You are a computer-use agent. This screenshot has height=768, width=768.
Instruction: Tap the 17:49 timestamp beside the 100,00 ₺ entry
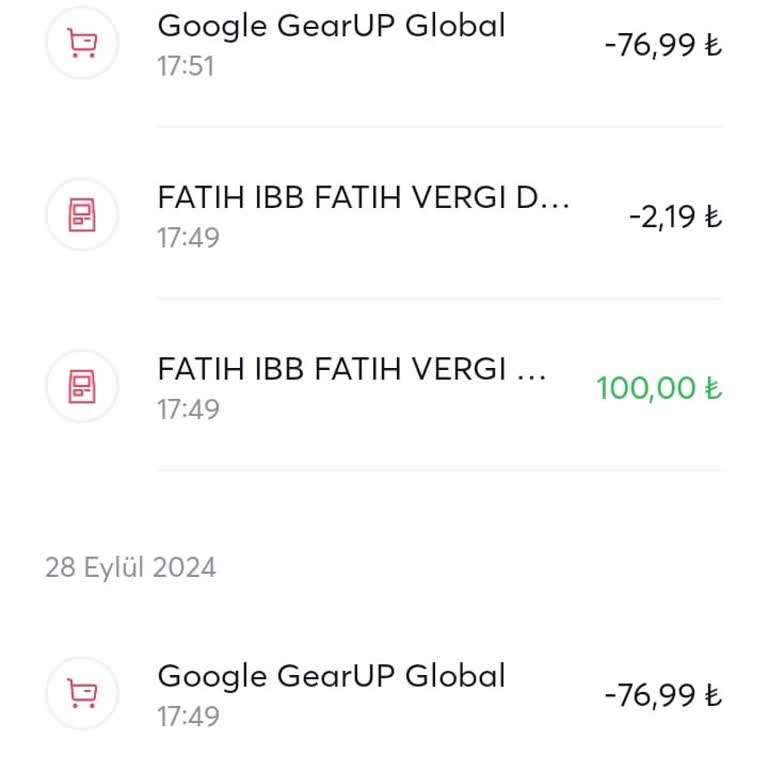point(188,409)
